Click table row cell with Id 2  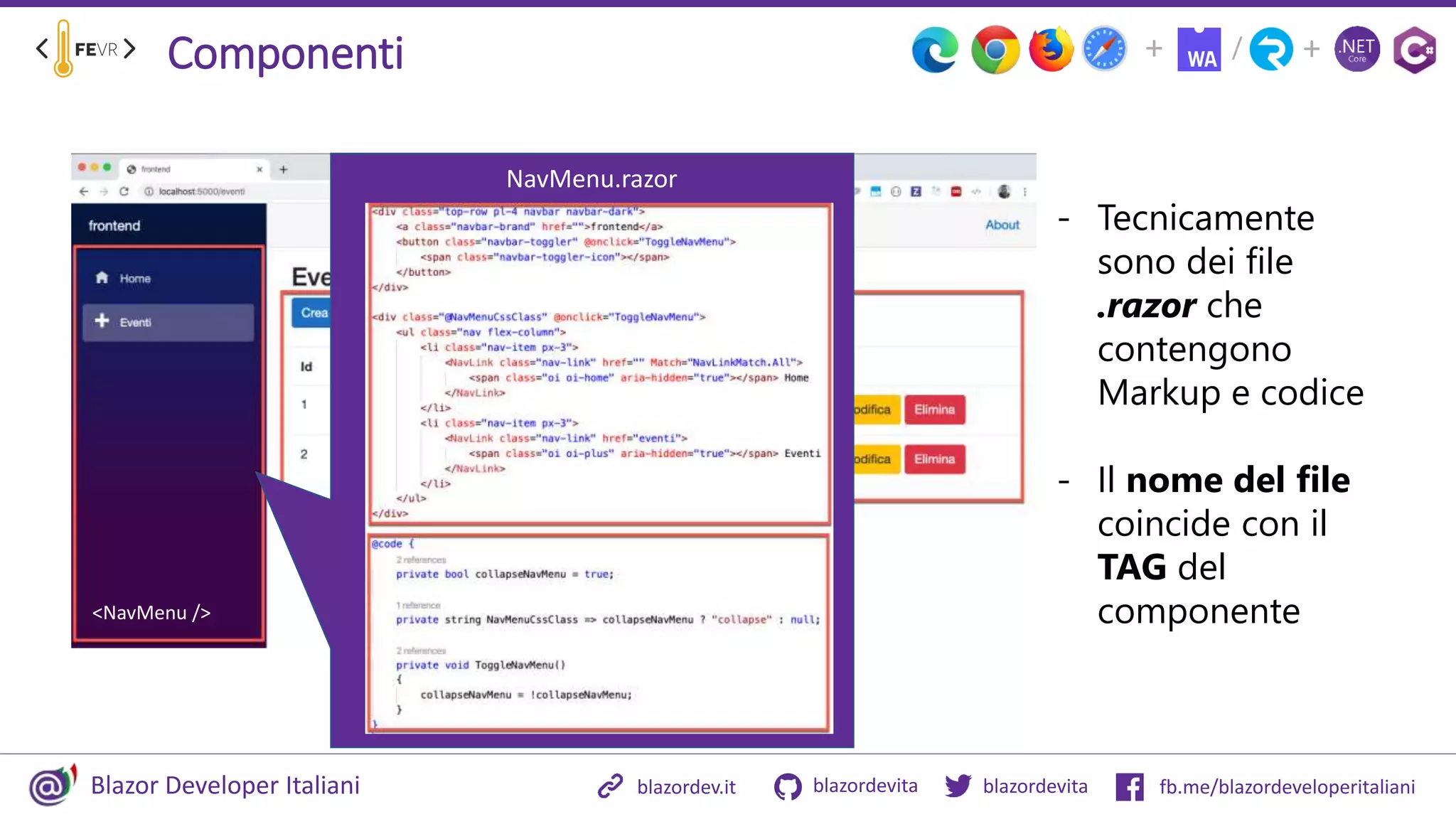point(304,454)
